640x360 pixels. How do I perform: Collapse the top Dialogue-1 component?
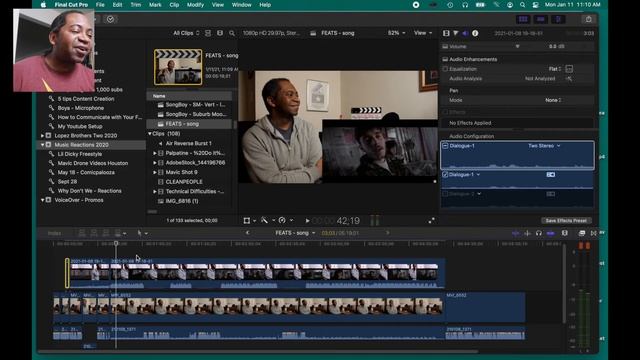pos(445,146)
